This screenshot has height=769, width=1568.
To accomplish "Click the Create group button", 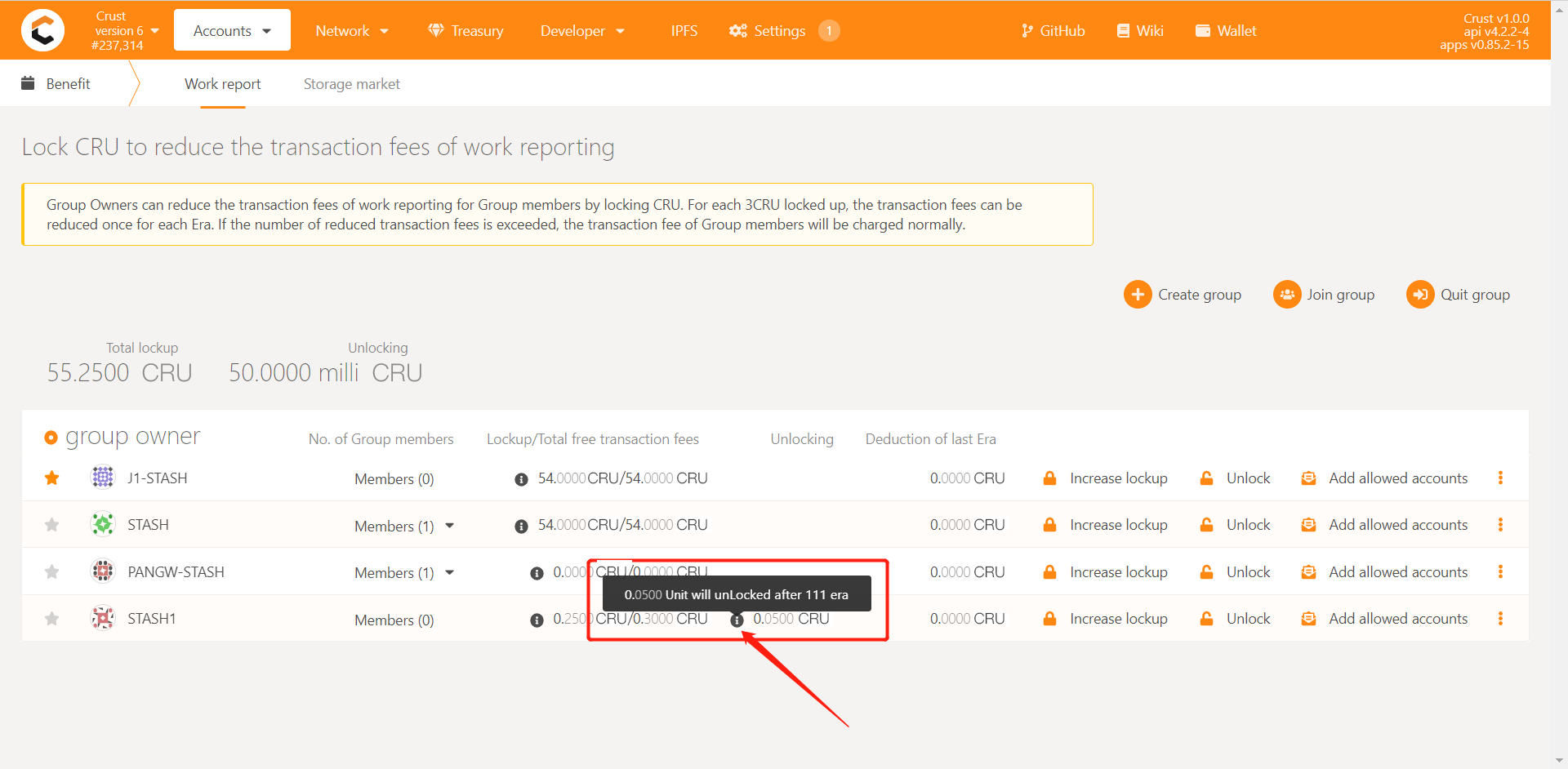I will click(1183, 294).
